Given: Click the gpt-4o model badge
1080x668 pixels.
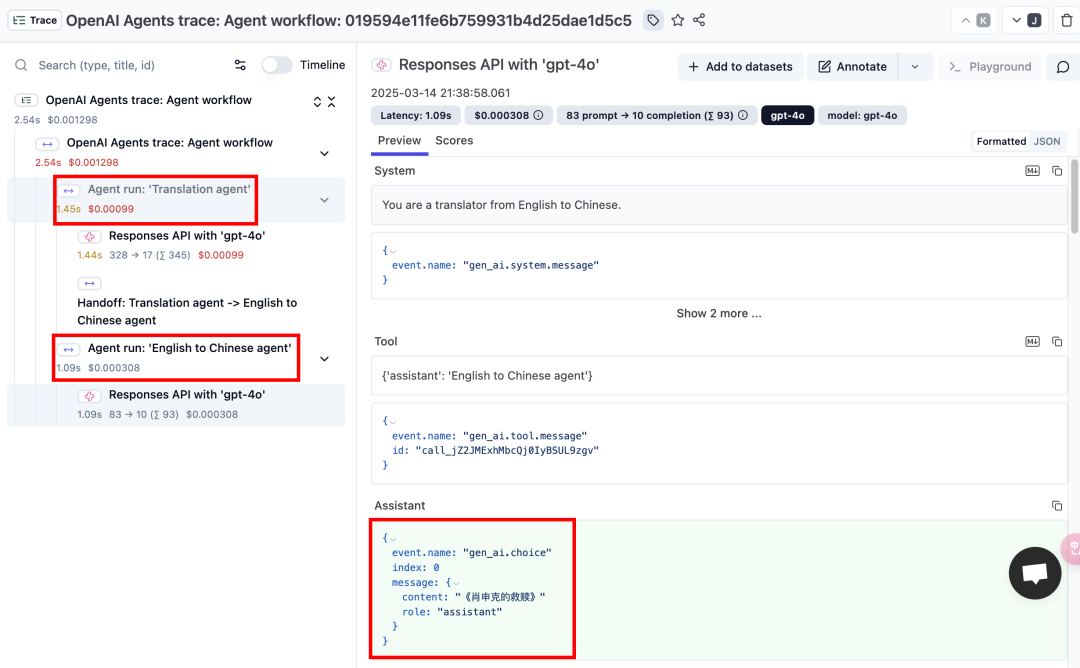Looking at the screenshot, I should pos(787,115).
